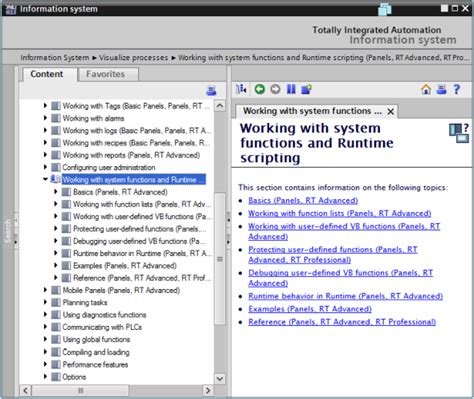Click the vertical scrollbar thumb in tree
Screen dimensions: 474x399
tap(220, 259)
